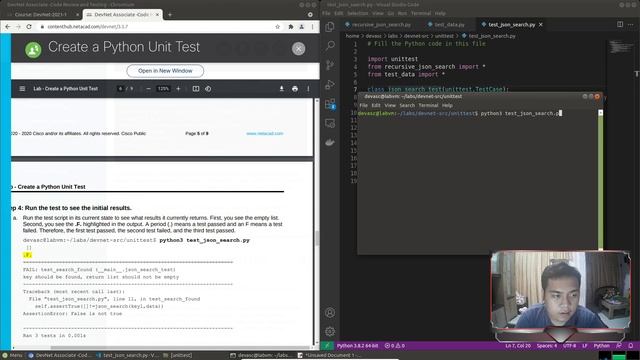Click Ln 7, Col 20 status indicator

tap(518, 346)
